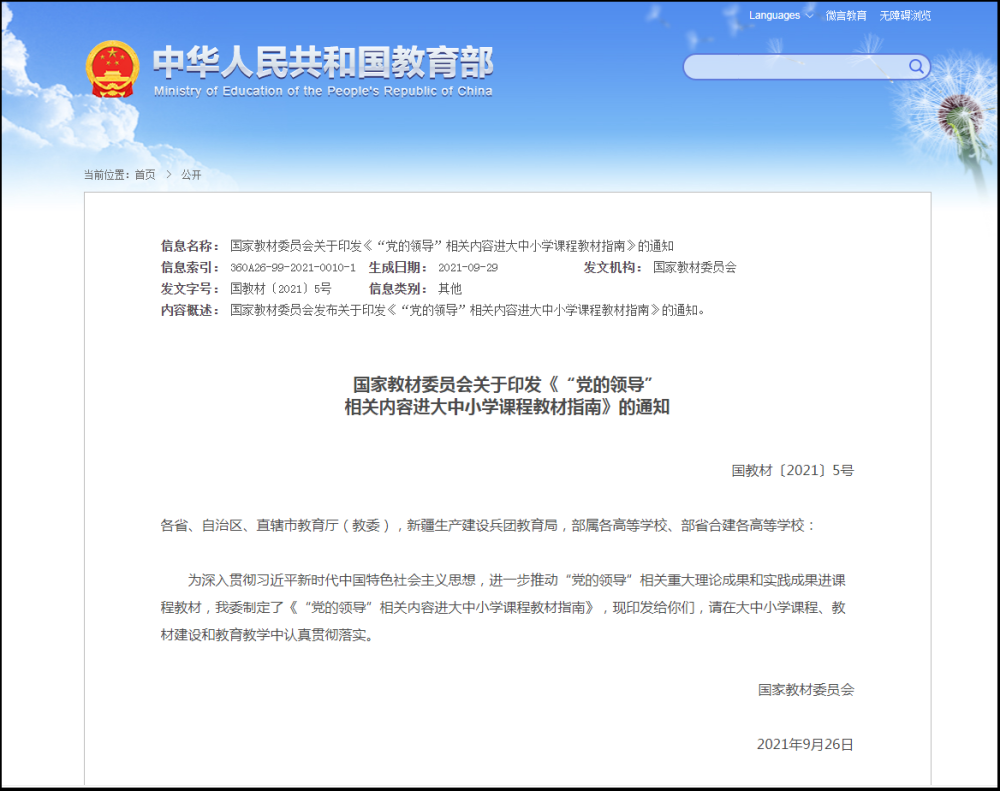Click the breadcrumb arrow separator after 首页
This screenshot has height=791, width=1000.
click(168, 174)
